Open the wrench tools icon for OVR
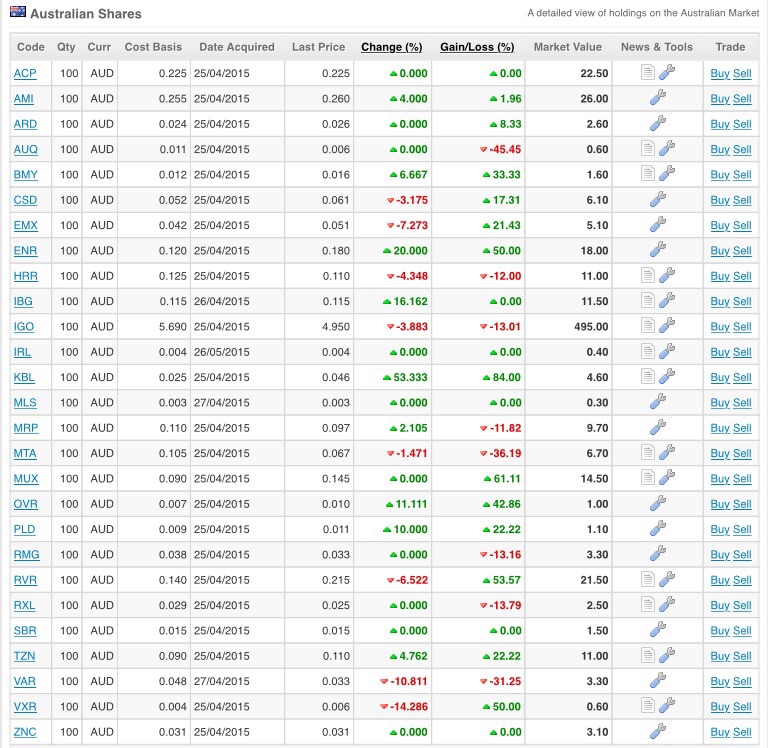 pyautogui.click(x=658, y=503)
